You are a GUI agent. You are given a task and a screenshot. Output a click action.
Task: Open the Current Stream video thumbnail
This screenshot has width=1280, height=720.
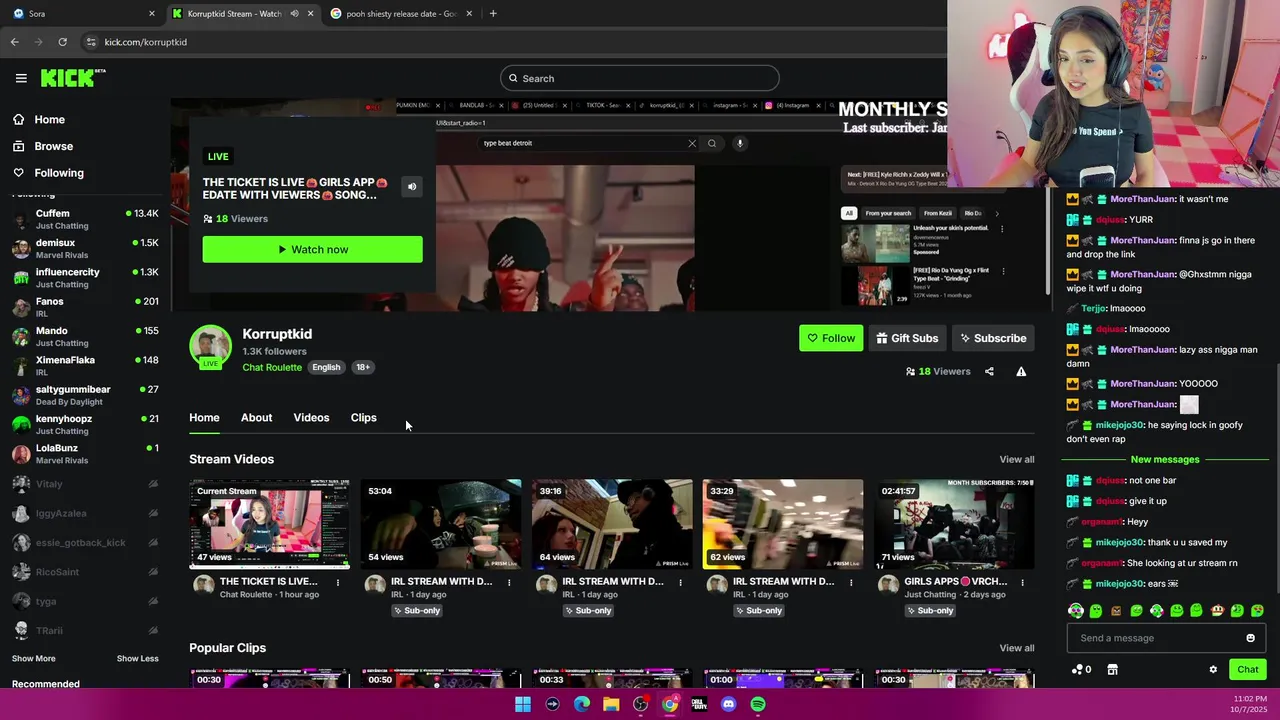(270, 524)
